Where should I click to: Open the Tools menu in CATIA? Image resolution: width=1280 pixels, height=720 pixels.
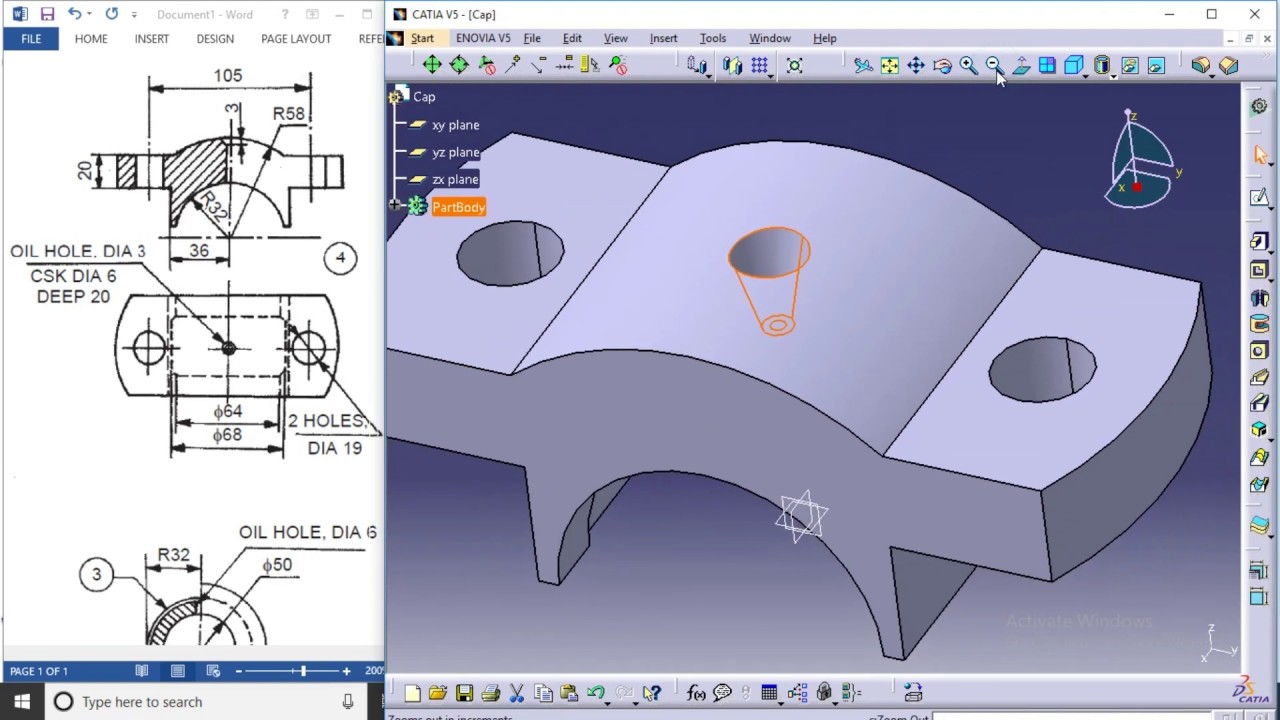tap(713, 38)
